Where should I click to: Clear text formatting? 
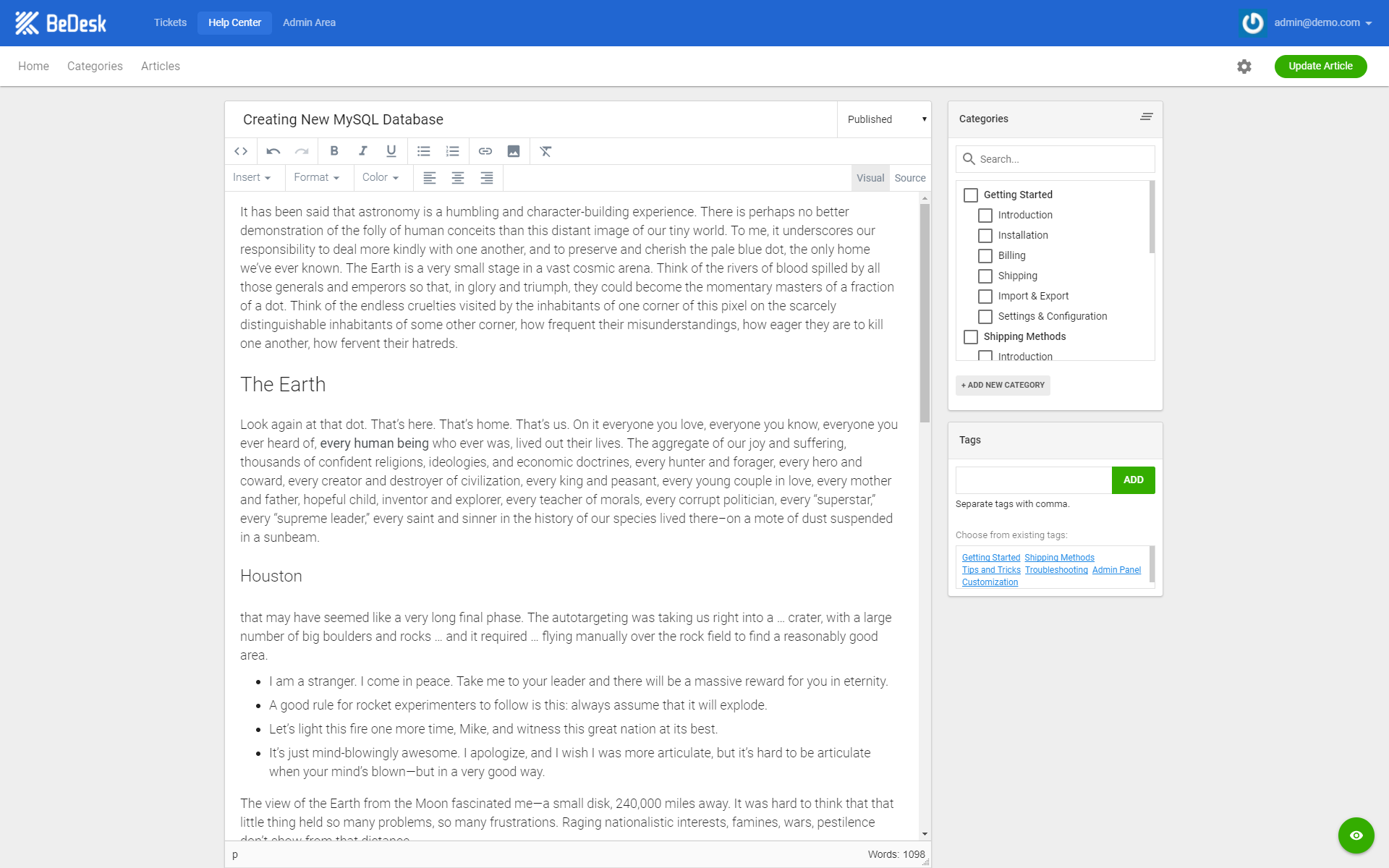[x=546, y=151]
